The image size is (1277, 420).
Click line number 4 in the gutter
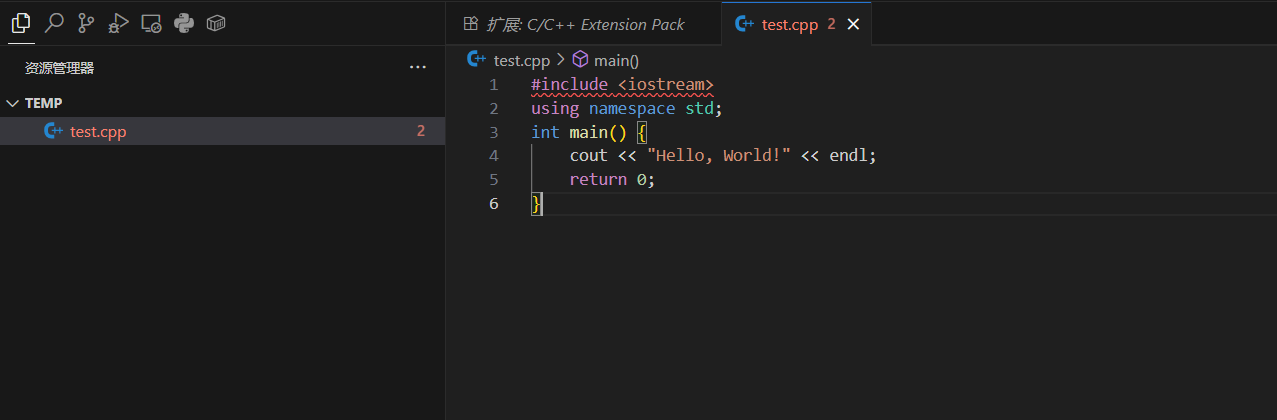click(493, 156)
